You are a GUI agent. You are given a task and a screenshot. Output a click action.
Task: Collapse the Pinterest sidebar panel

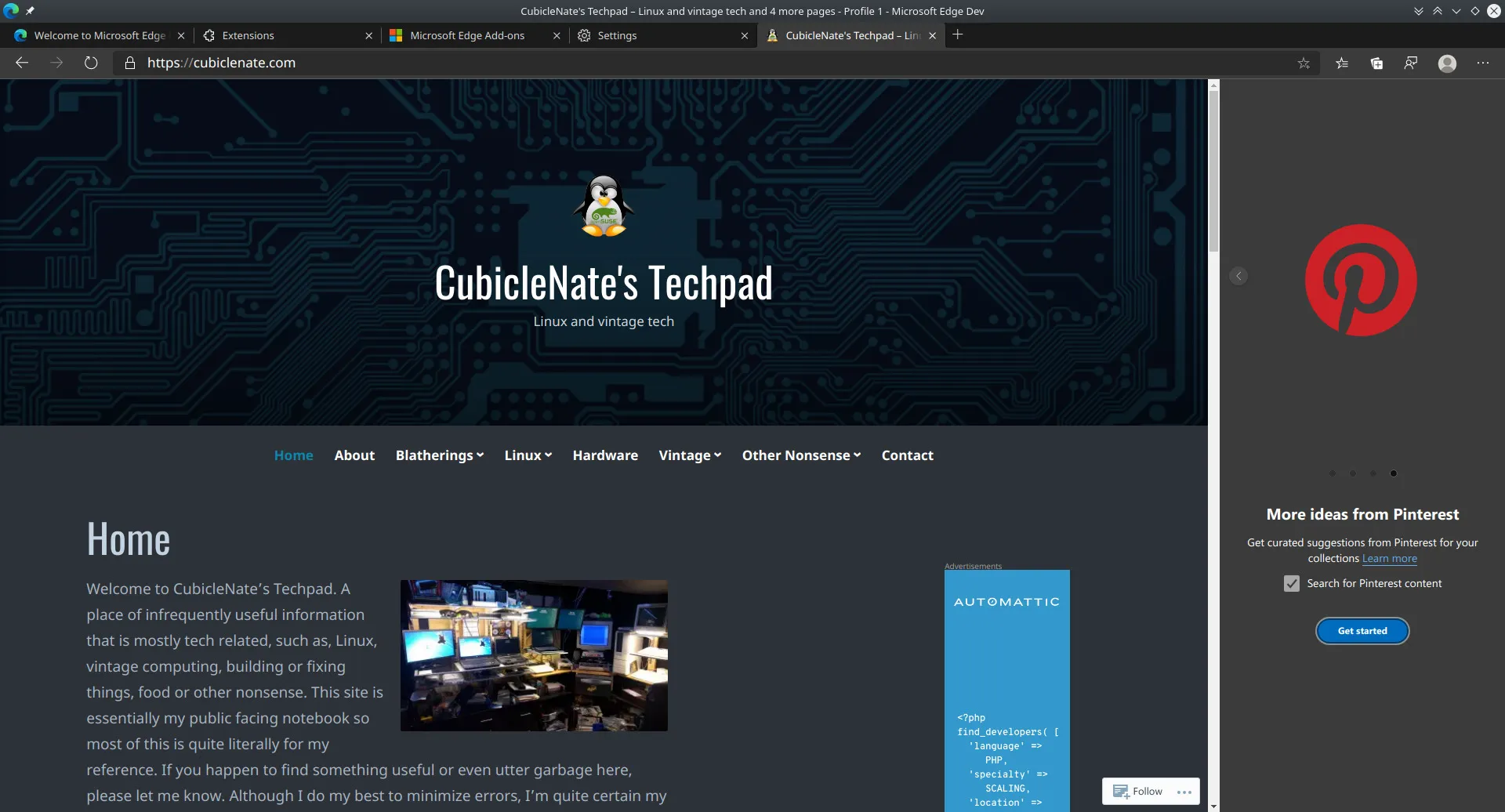(x=1238, y=276)
